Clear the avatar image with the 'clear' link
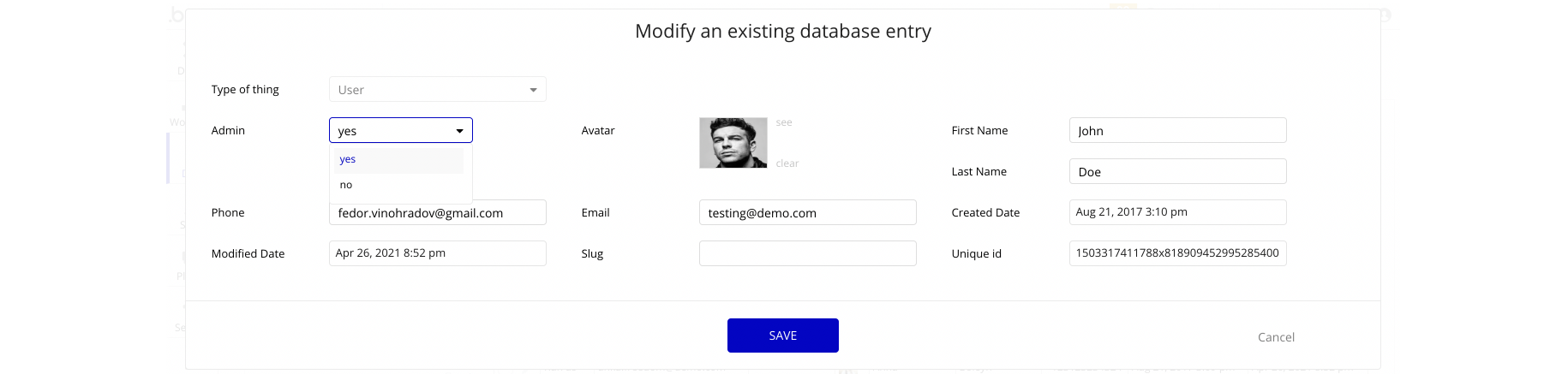The height and width of the screenshot is (380, 1568). 787,163
